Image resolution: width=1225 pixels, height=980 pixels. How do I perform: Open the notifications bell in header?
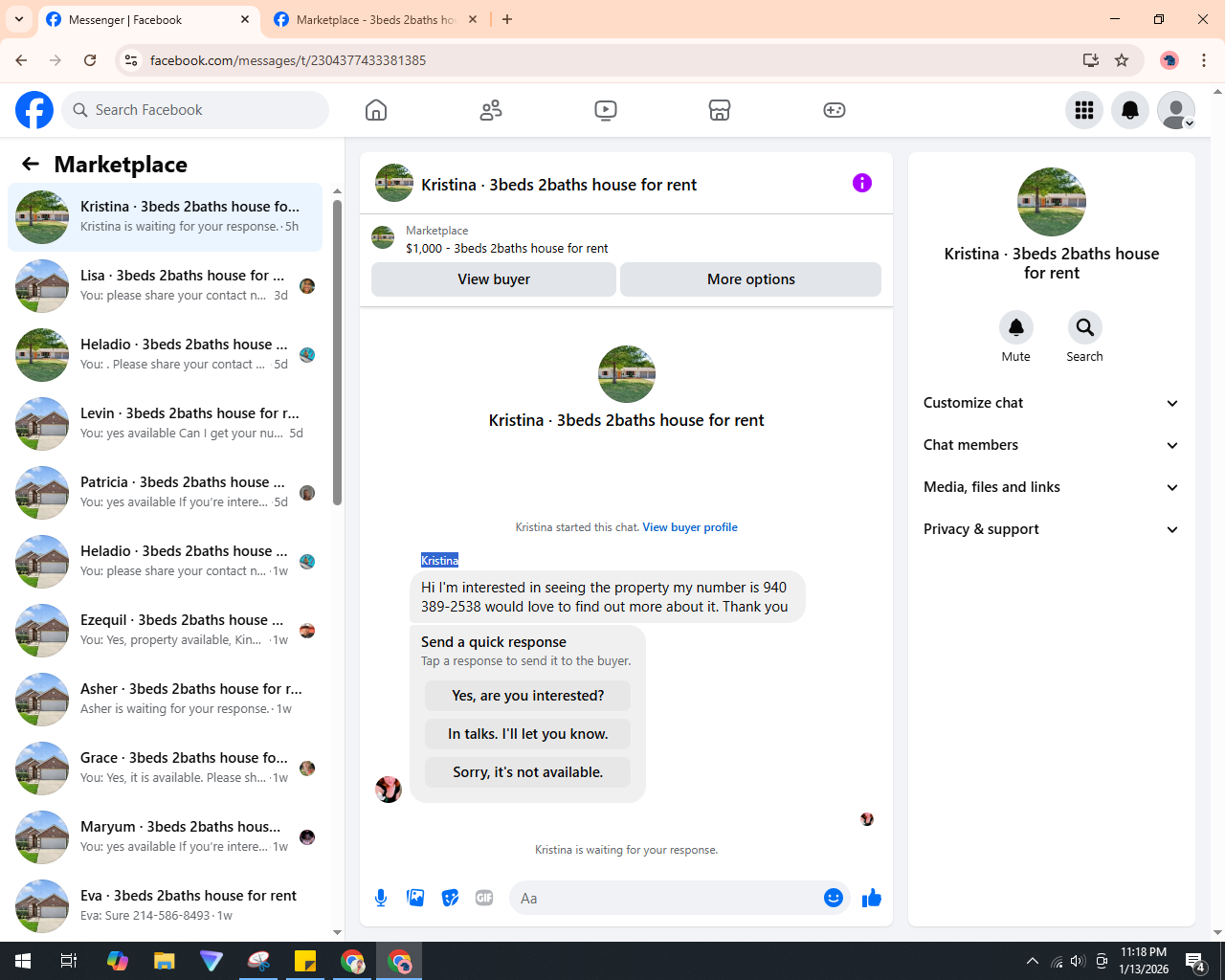[1130, 110]
